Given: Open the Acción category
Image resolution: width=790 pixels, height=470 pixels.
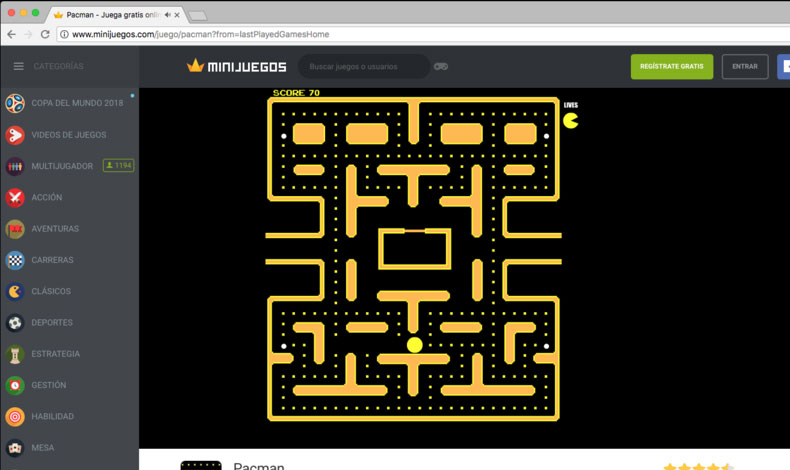Looking at the screenshot, I should coord(47,197).
